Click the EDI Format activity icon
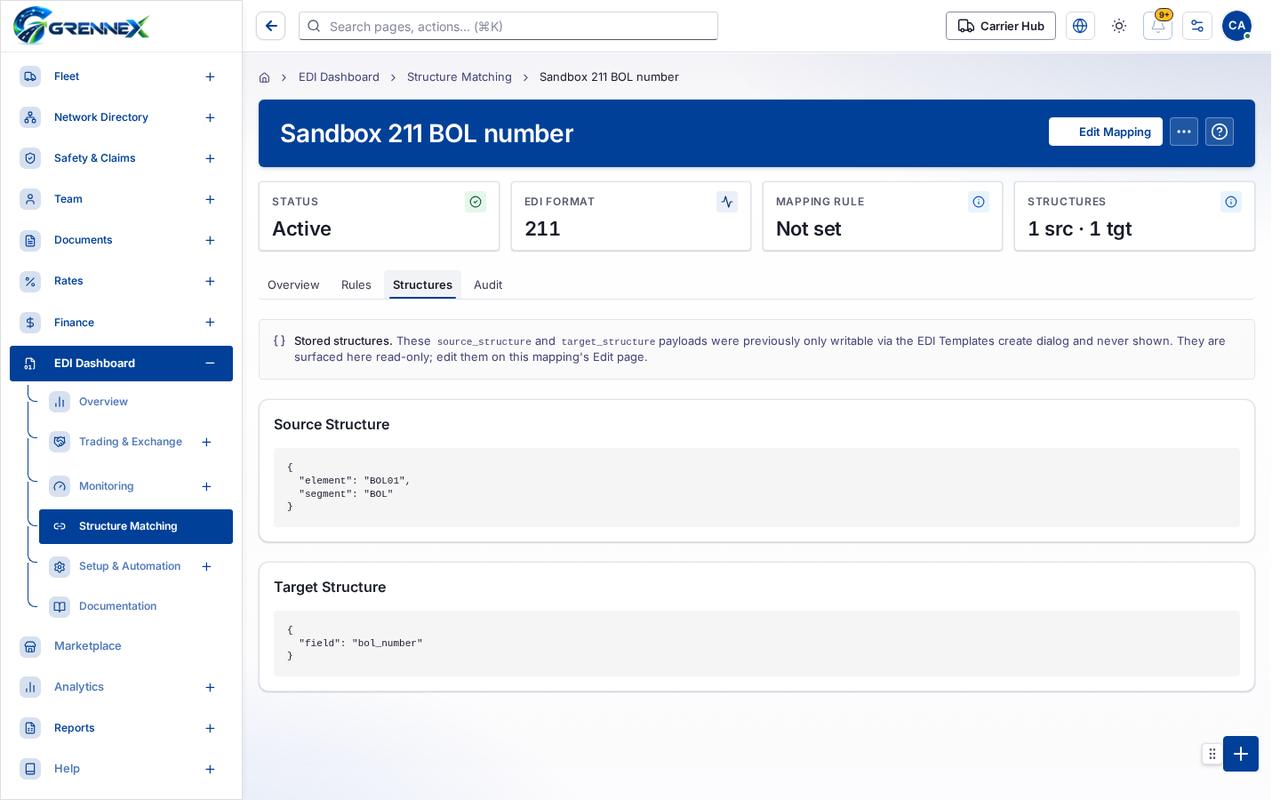The image size is (1280, 800). pos(727,202)
